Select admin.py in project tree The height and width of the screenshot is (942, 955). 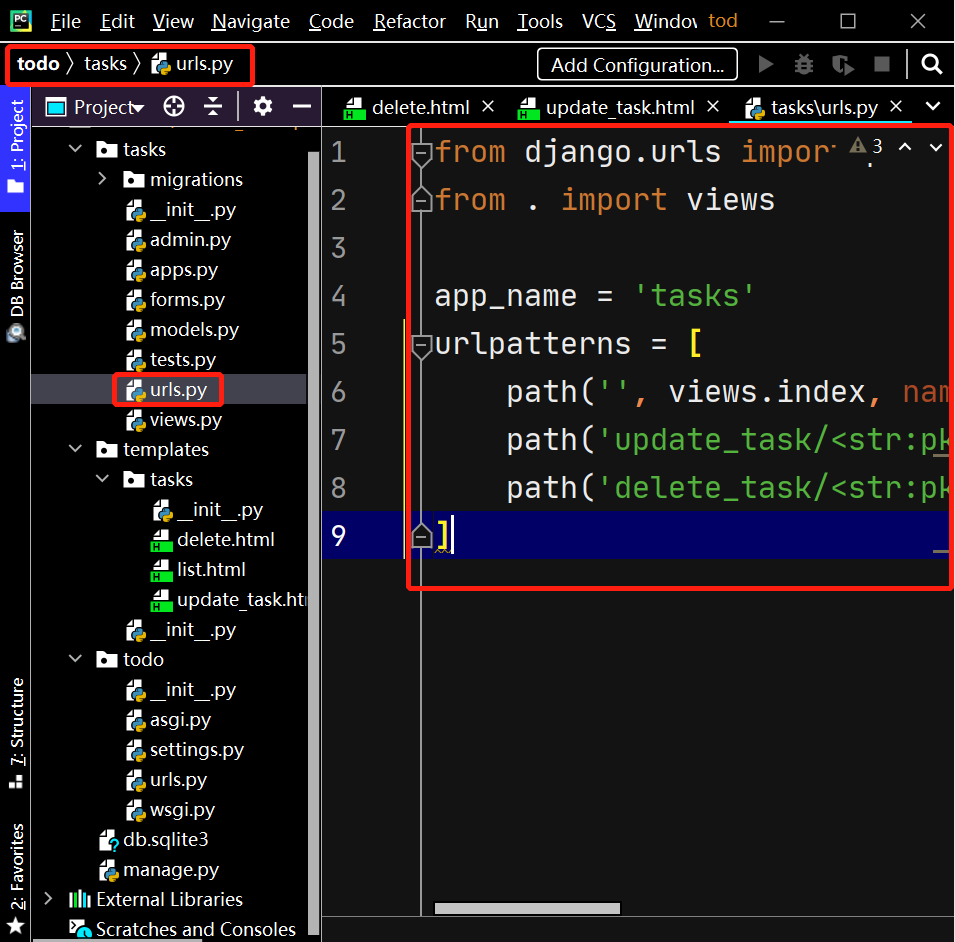click(x=178, y=240)
